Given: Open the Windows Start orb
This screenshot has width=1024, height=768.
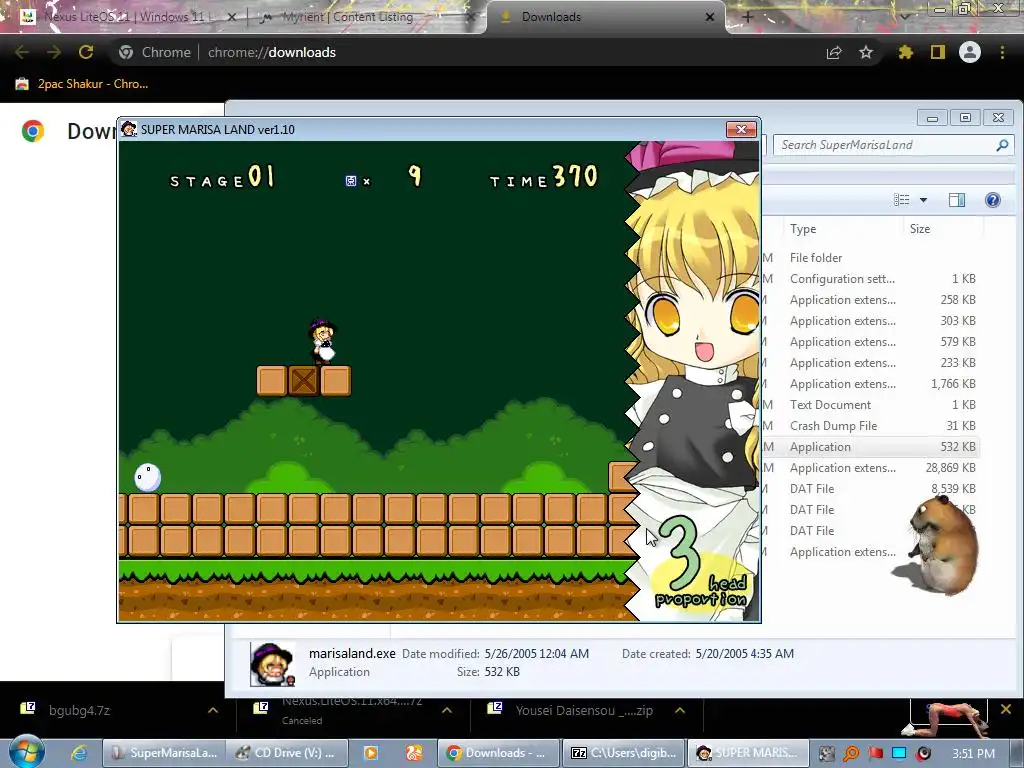Looking at the screenshot, I should pos(27,752).
